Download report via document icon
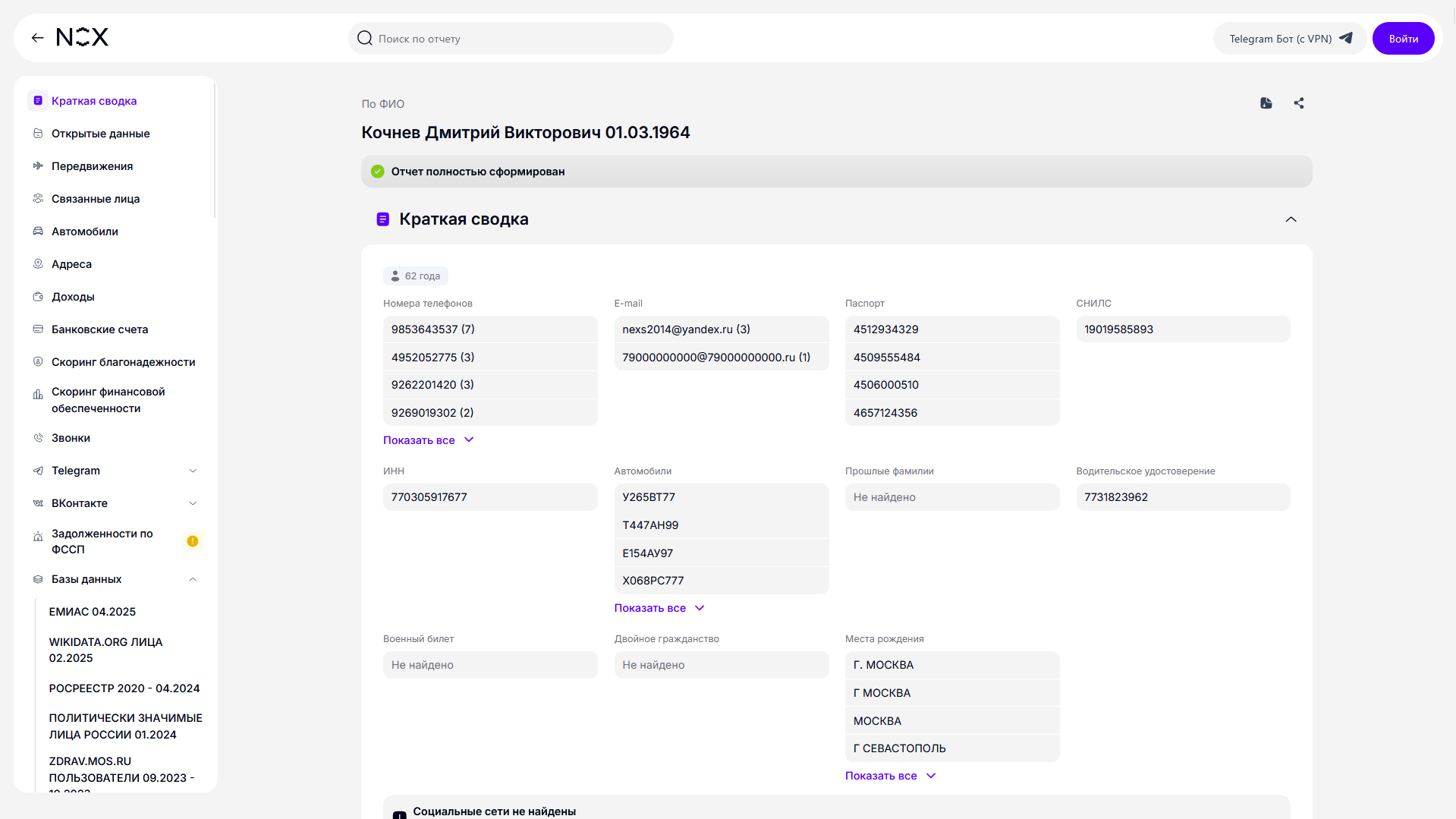1456x819 pixels. (x=1266, y=103)
